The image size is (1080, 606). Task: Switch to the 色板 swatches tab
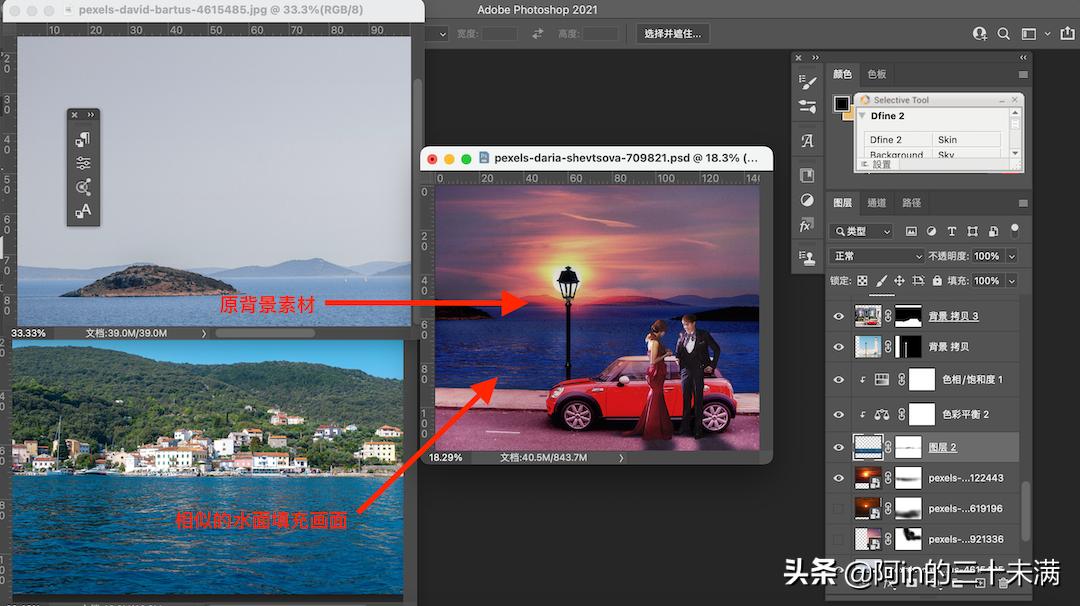(x=876, y=74)
